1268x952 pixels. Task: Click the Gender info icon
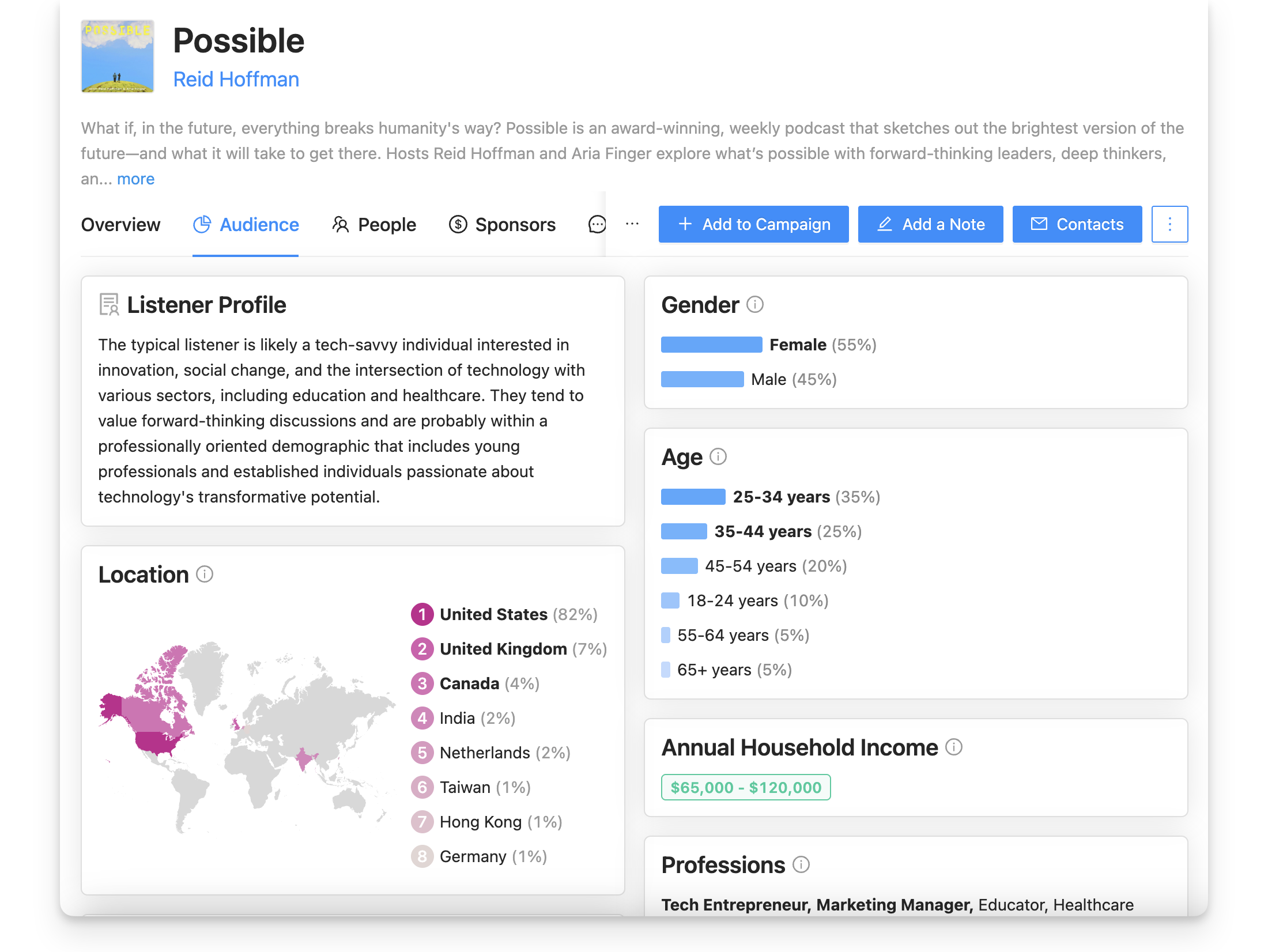[755, 304]
